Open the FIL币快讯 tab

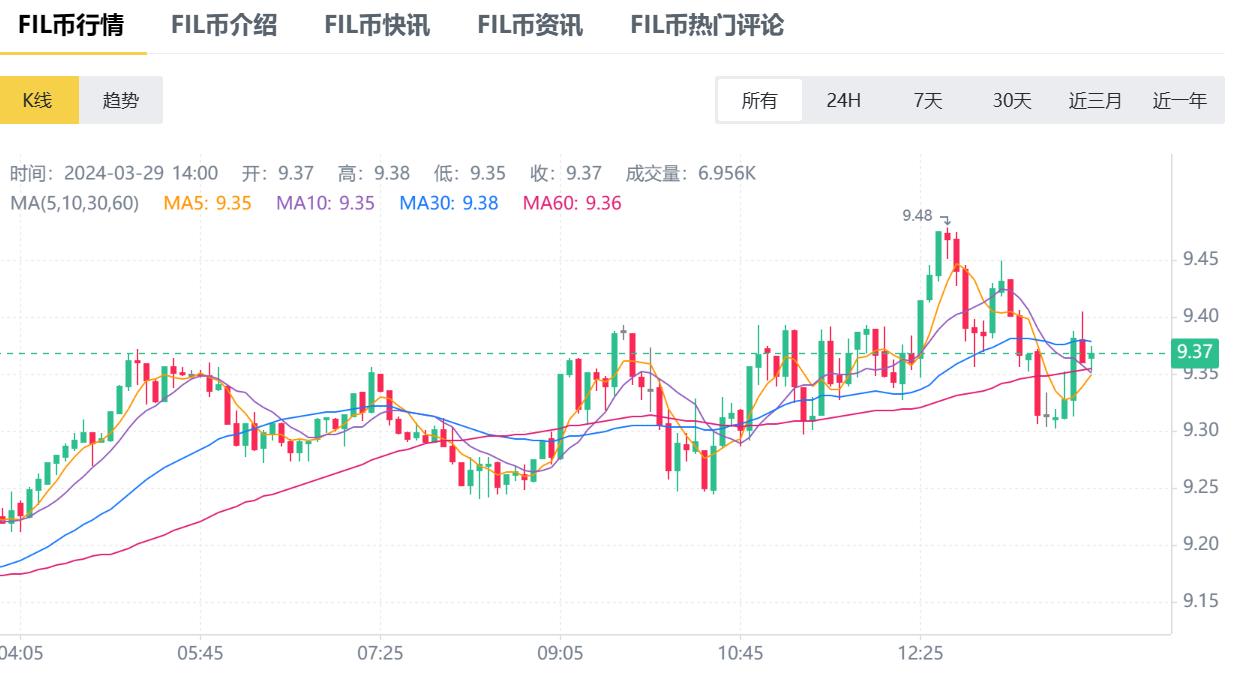click(x=377, y=25)
